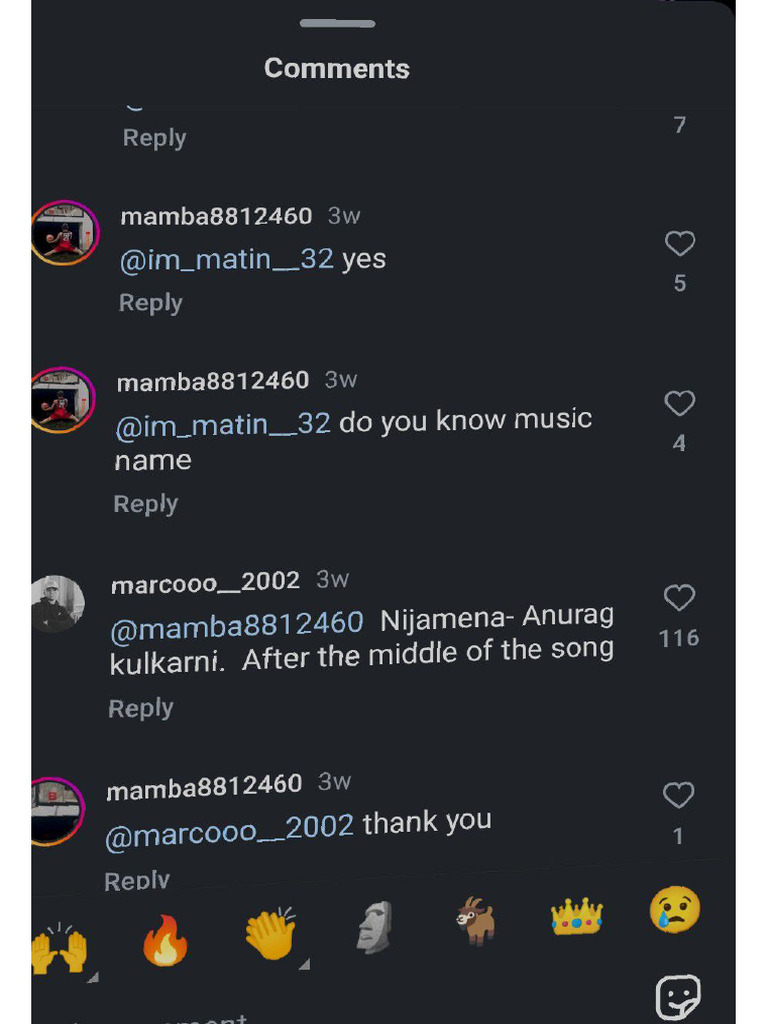This screenshot has height=1024, width=768.
Task: Open marcooo__2002's profile picture
Action: [x=58, y=603]
